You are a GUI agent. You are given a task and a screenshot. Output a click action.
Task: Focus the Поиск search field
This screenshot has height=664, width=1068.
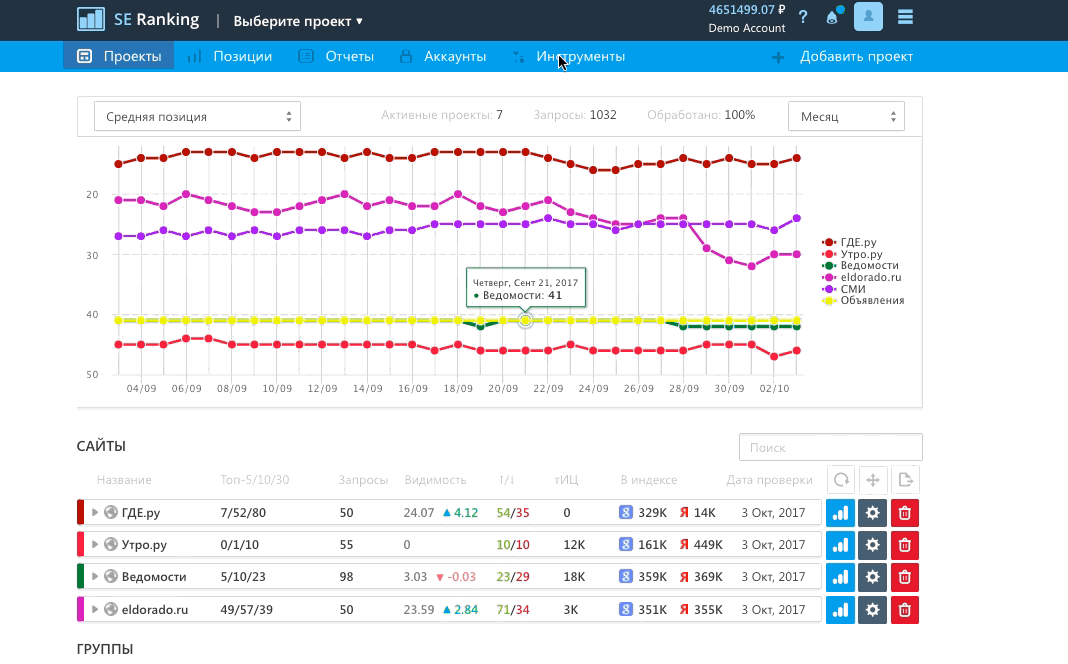click(830, 447)
